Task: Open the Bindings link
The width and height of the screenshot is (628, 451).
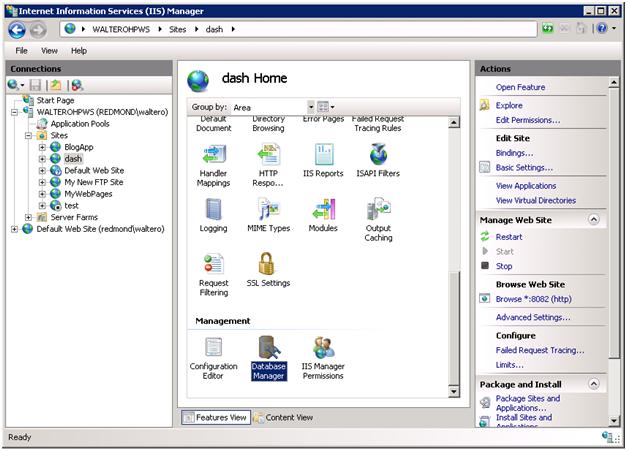Action: 514,153
